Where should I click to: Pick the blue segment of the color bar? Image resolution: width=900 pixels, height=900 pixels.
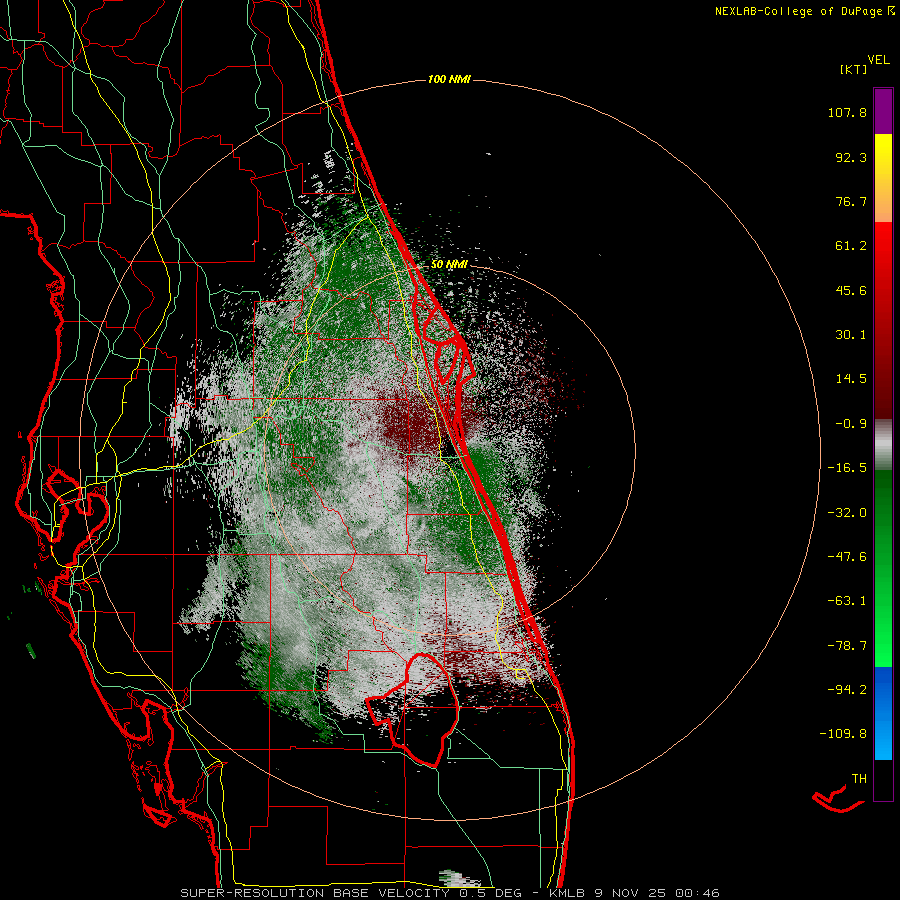[x=883, y=713]
